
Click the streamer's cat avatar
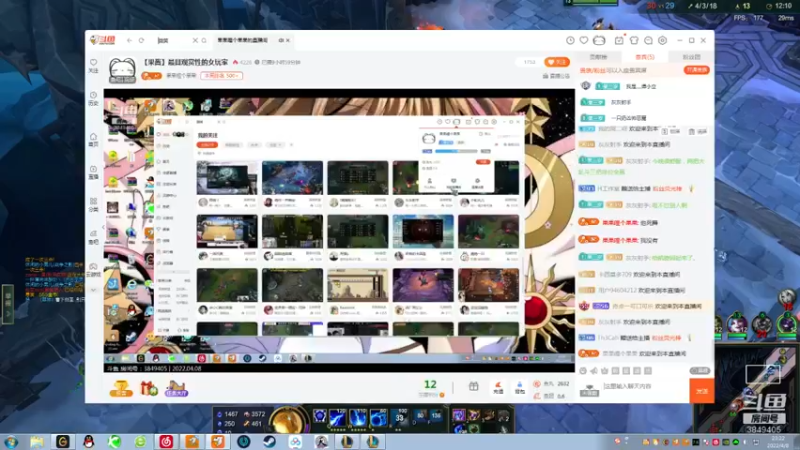pyautogui.click(x=122, y=70)
